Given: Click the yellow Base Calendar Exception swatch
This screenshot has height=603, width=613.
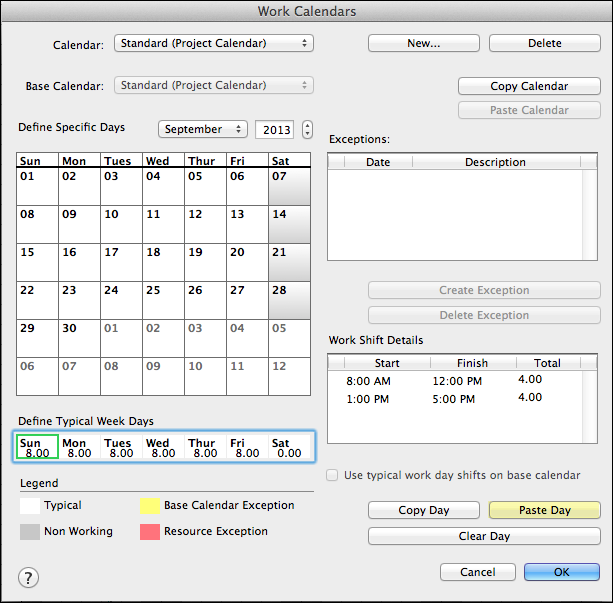Looking at the screenshot, I should [150, 506].
